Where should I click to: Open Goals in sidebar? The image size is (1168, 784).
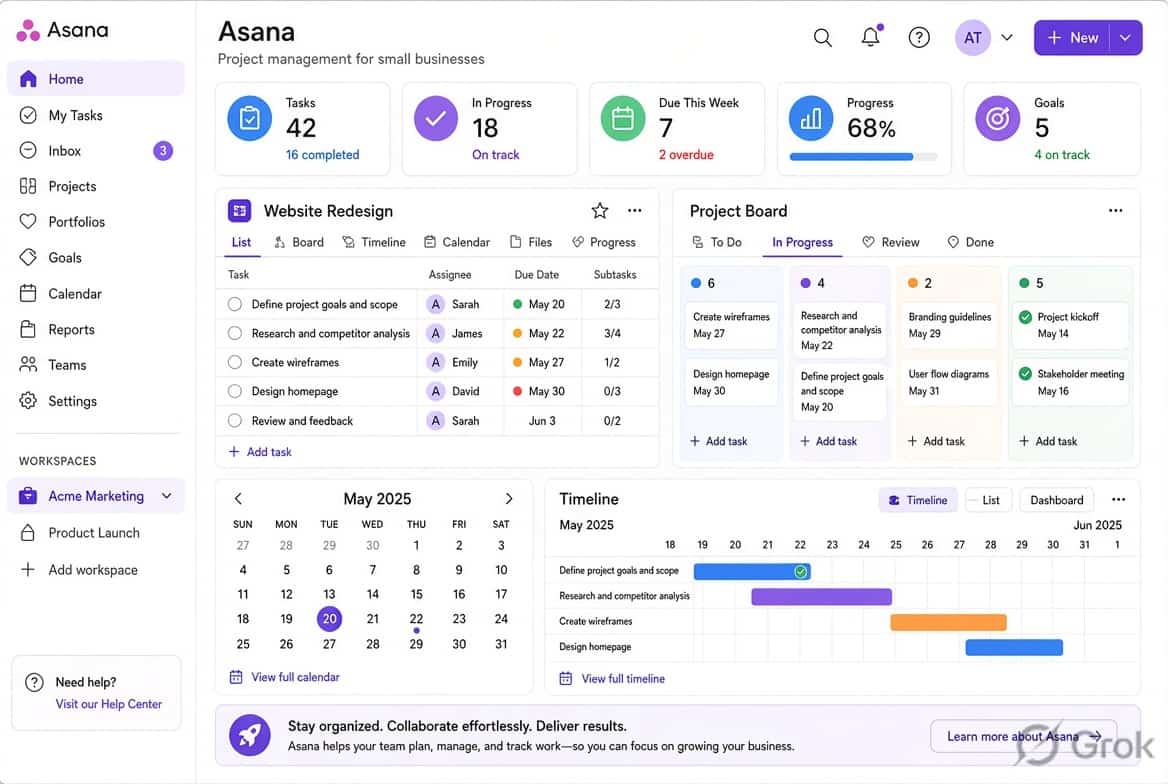[96, 258]
